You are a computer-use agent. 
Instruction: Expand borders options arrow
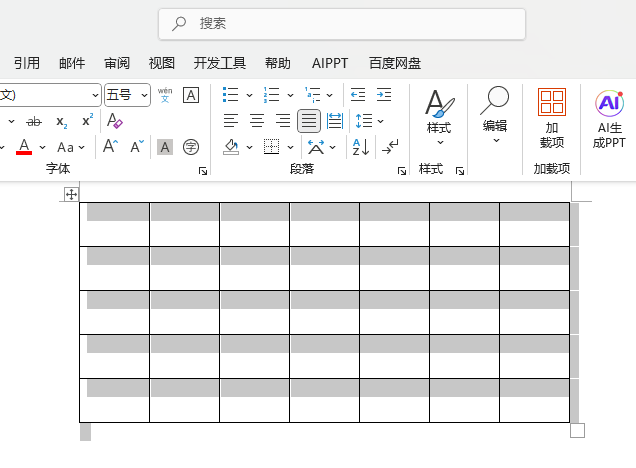(290, 147)
